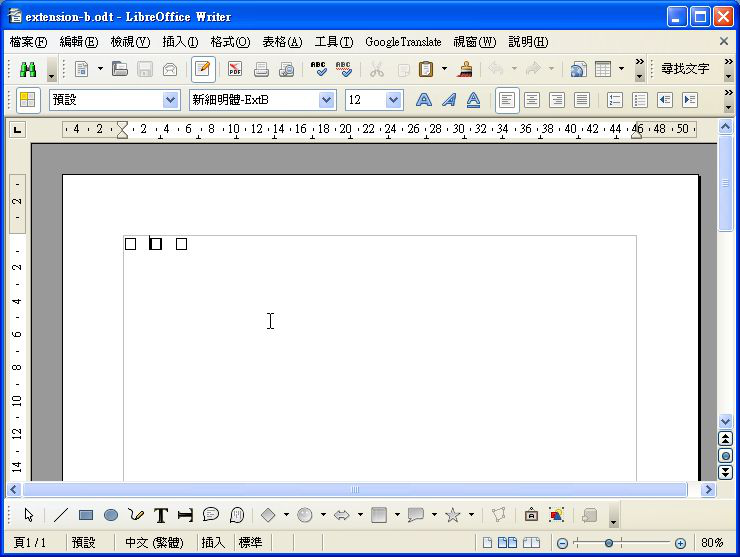Click the Print icon

coord(261,69)
